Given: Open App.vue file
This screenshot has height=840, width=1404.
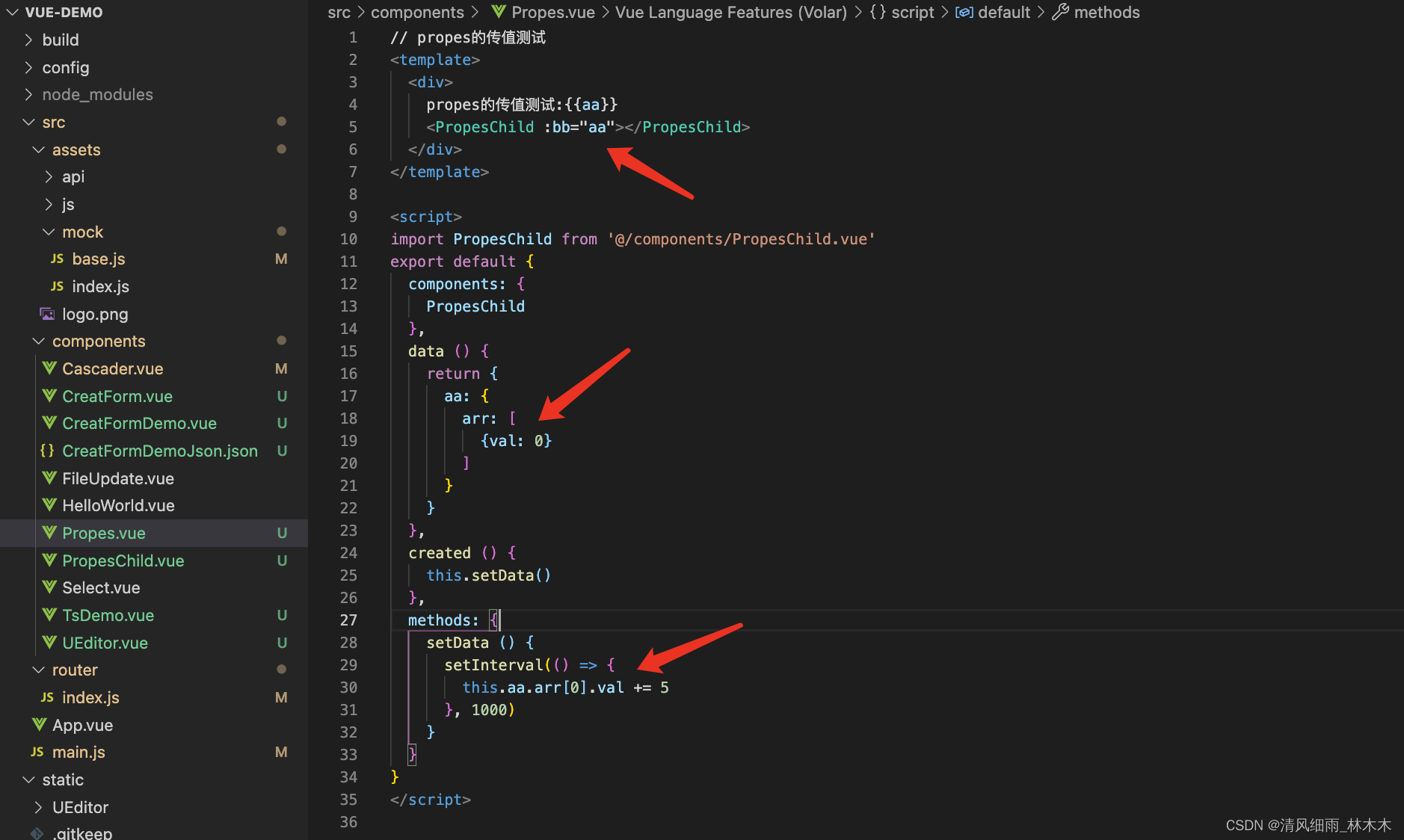Looking at the screenshot, I should [82, 725].
